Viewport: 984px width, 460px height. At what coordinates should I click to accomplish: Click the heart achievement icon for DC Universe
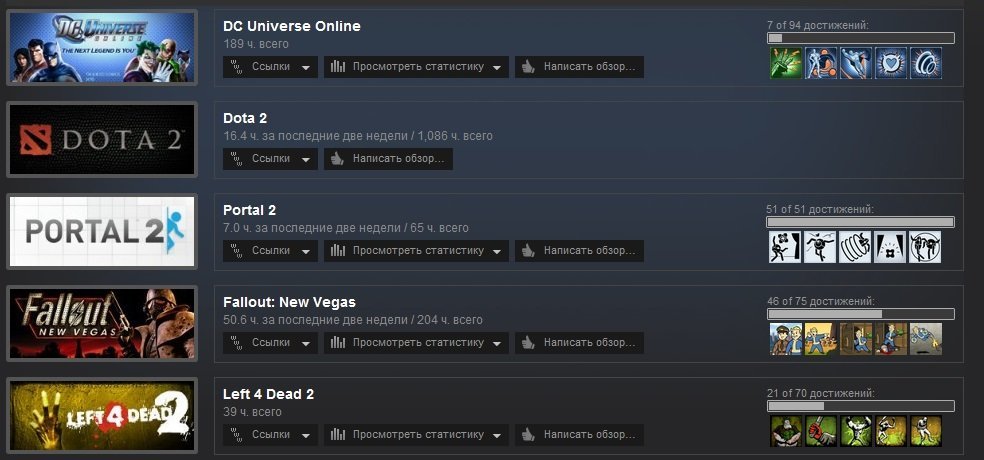point(891,63)
